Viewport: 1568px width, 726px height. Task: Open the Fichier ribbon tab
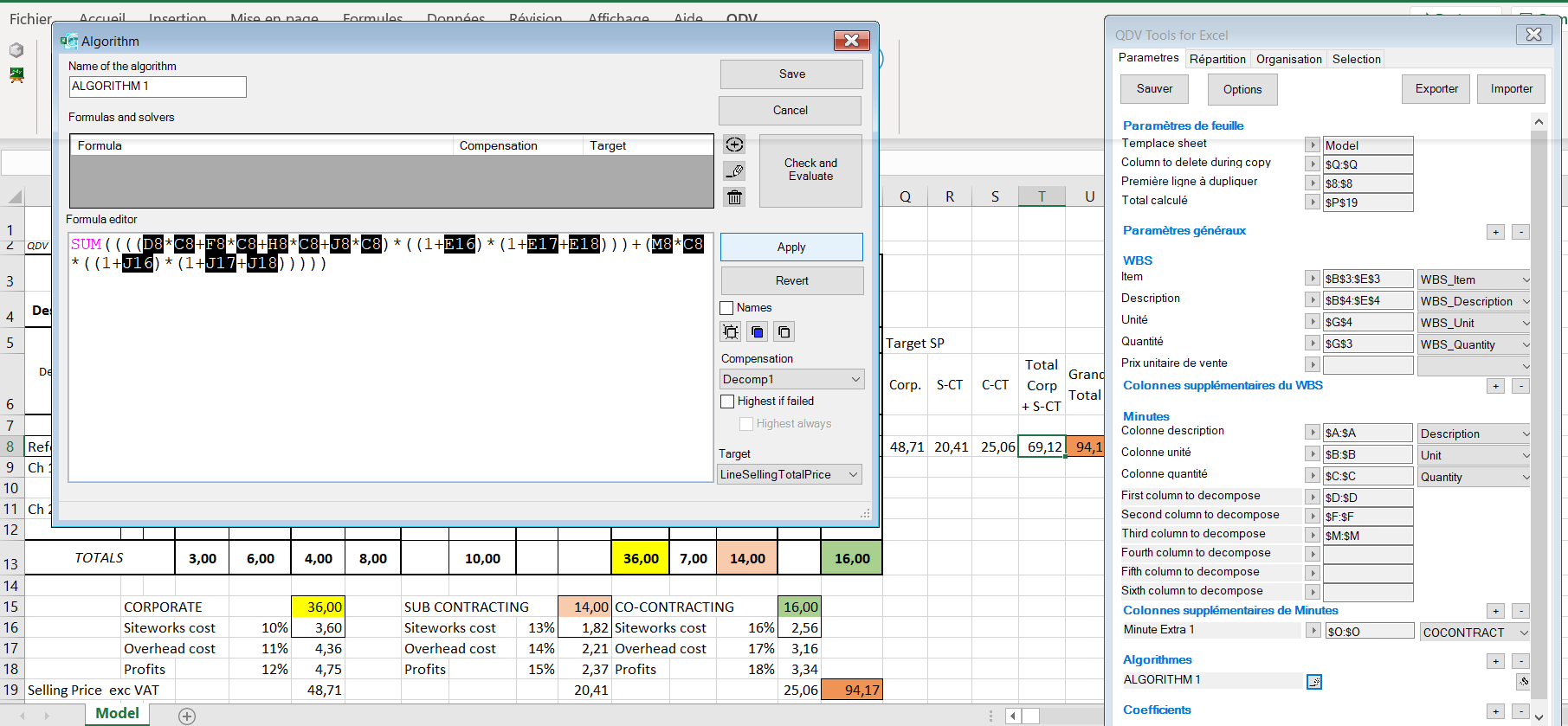[x=30, y=18]
